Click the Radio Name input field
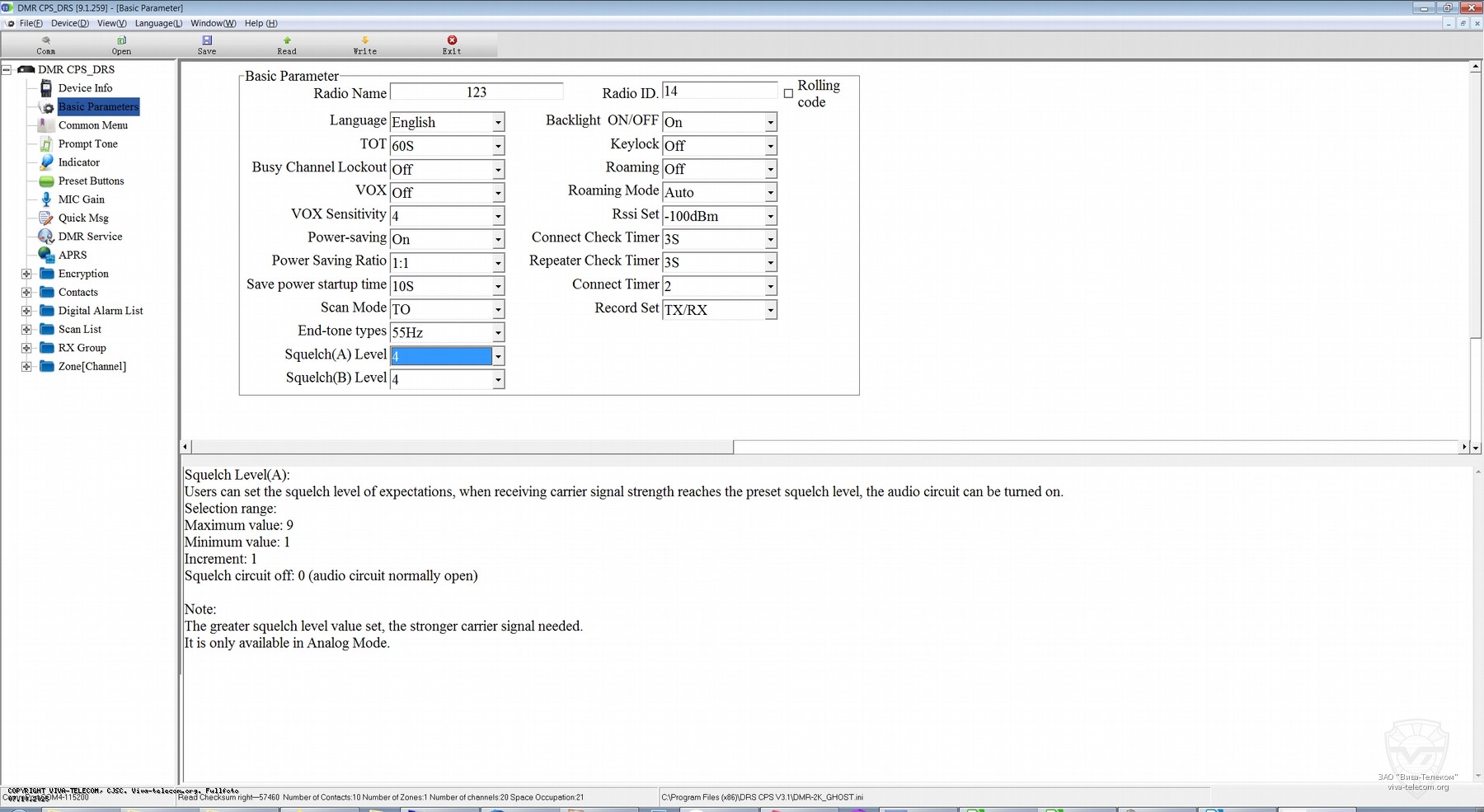Image resolution: width=1484 pixels, height=812 pixels. point(476,92)
